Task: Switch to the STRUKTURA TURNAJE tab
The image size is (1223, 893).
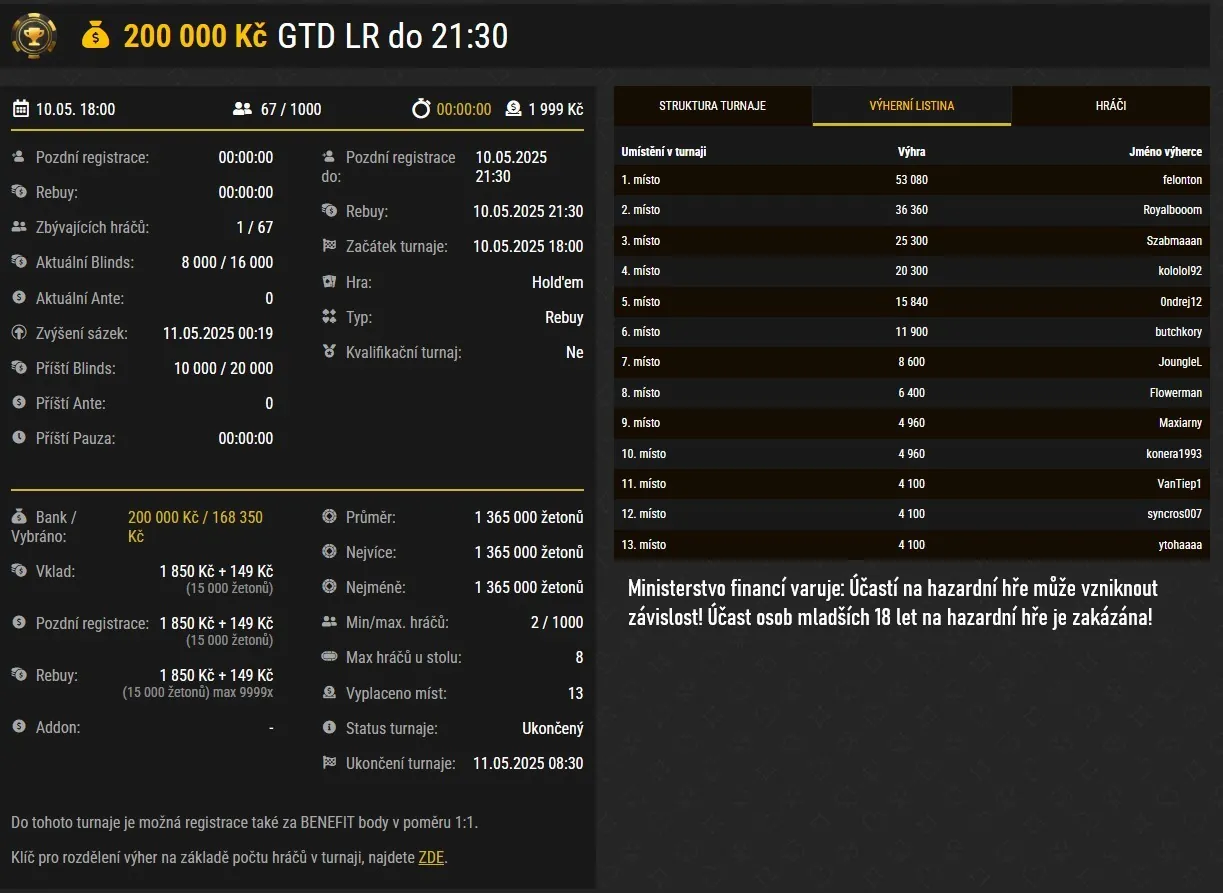Action: (711, 105)
